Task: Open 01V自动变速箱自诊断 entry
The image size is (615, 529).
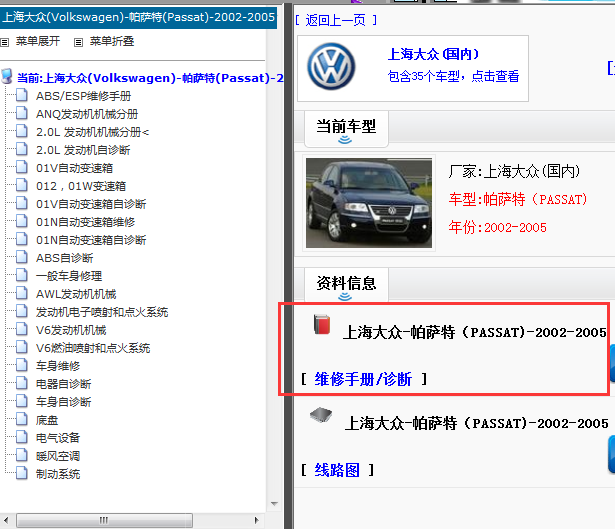Action: (x=91, y=204)
